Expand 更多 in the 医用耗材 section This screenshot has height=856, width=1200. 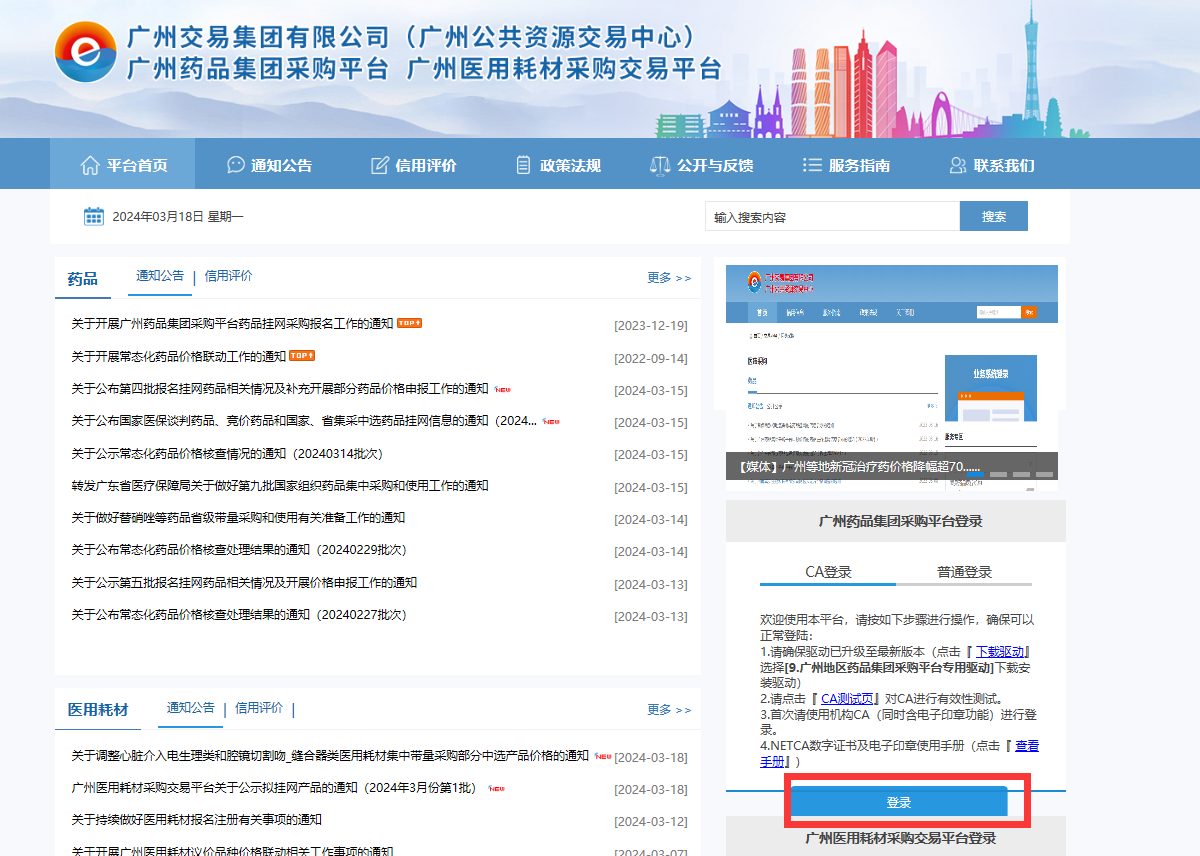click(668, 710)
